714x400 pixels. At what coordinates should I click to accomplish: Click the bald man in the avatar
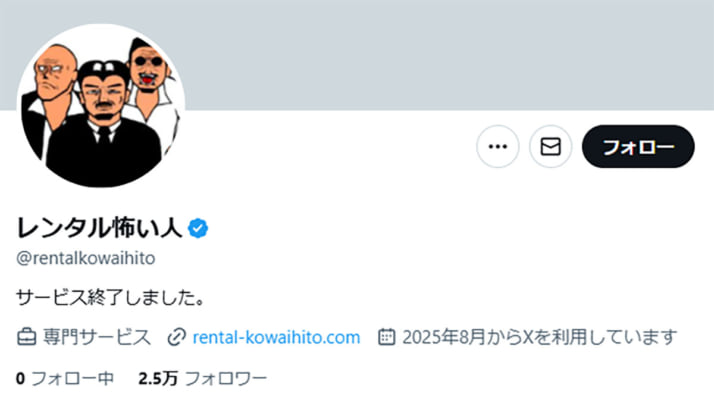click(55, 75)
